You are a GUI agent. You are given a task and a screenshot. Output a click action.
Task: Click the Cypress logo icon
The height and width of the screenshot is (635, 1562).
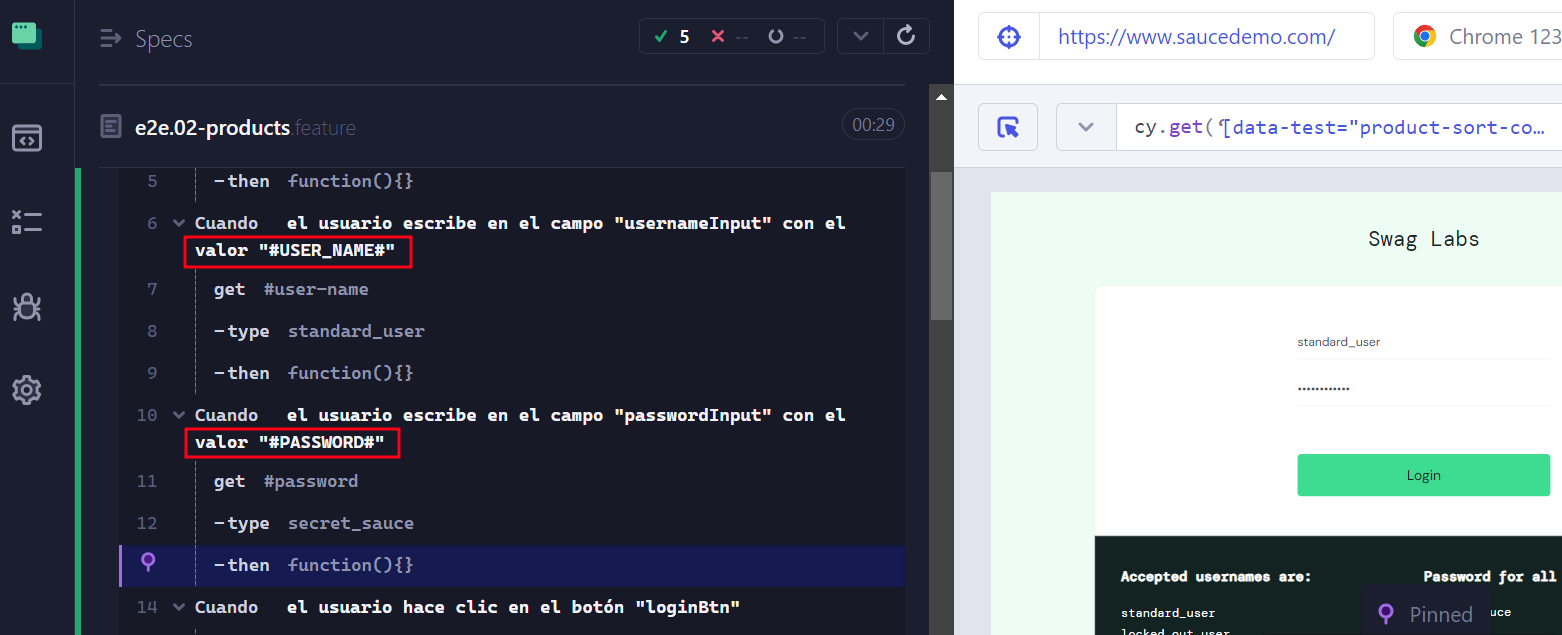click(x=27, y=35)
